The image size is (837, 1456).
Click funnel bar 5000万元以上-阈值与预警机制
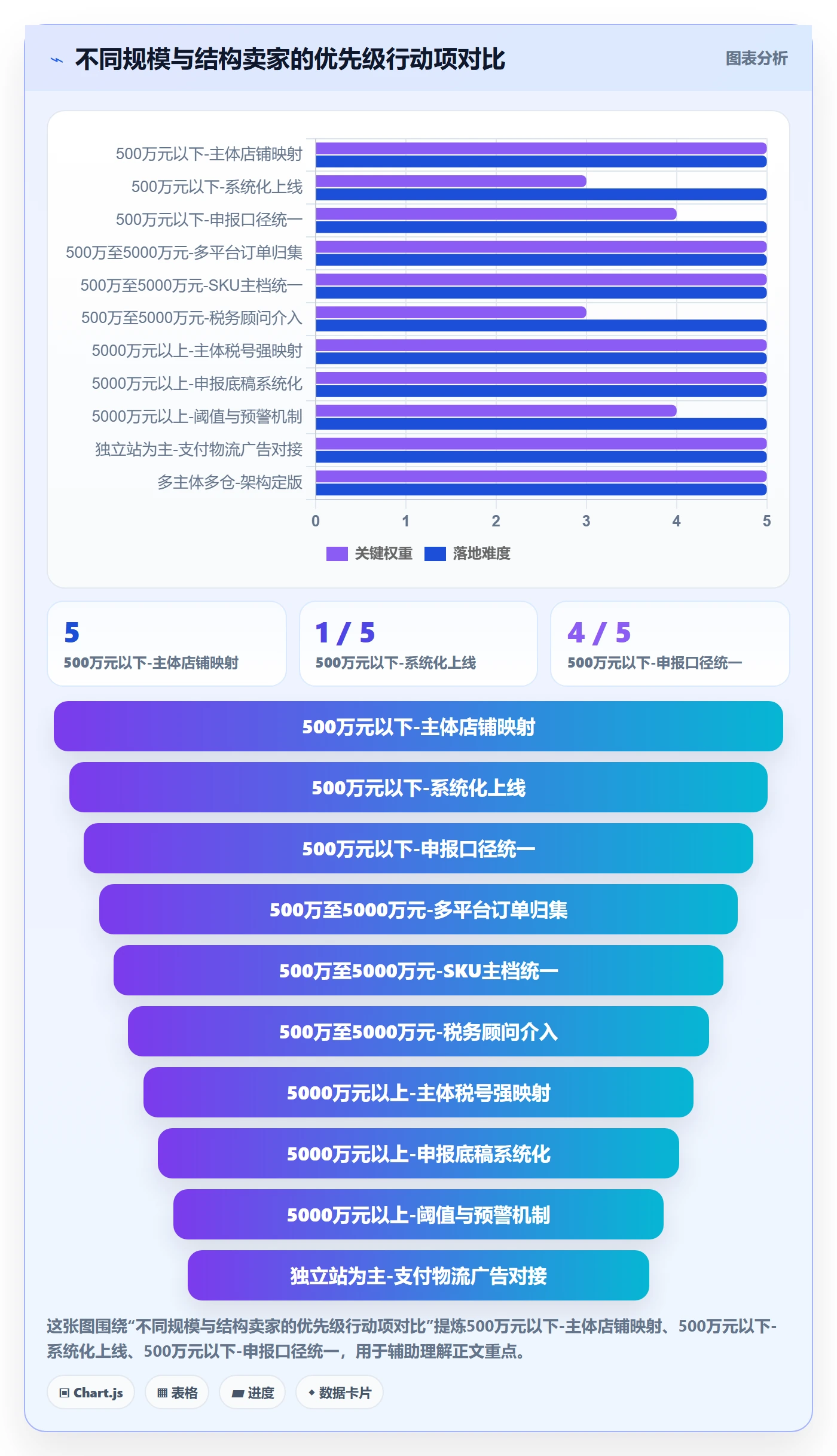(418, 1214)
